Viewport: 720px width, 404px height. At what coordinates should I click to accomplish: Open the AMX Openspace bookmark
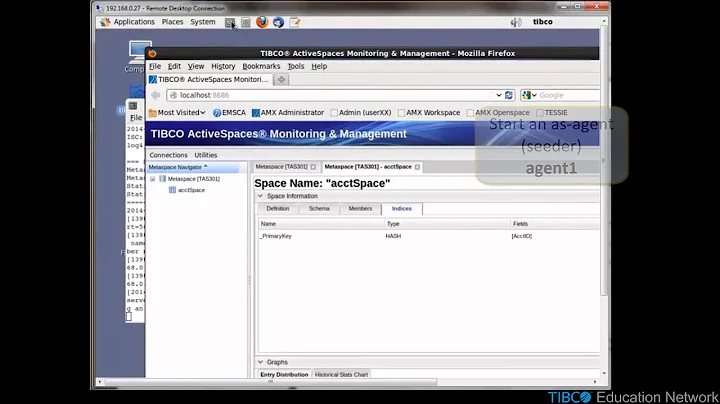coord(498,112)
